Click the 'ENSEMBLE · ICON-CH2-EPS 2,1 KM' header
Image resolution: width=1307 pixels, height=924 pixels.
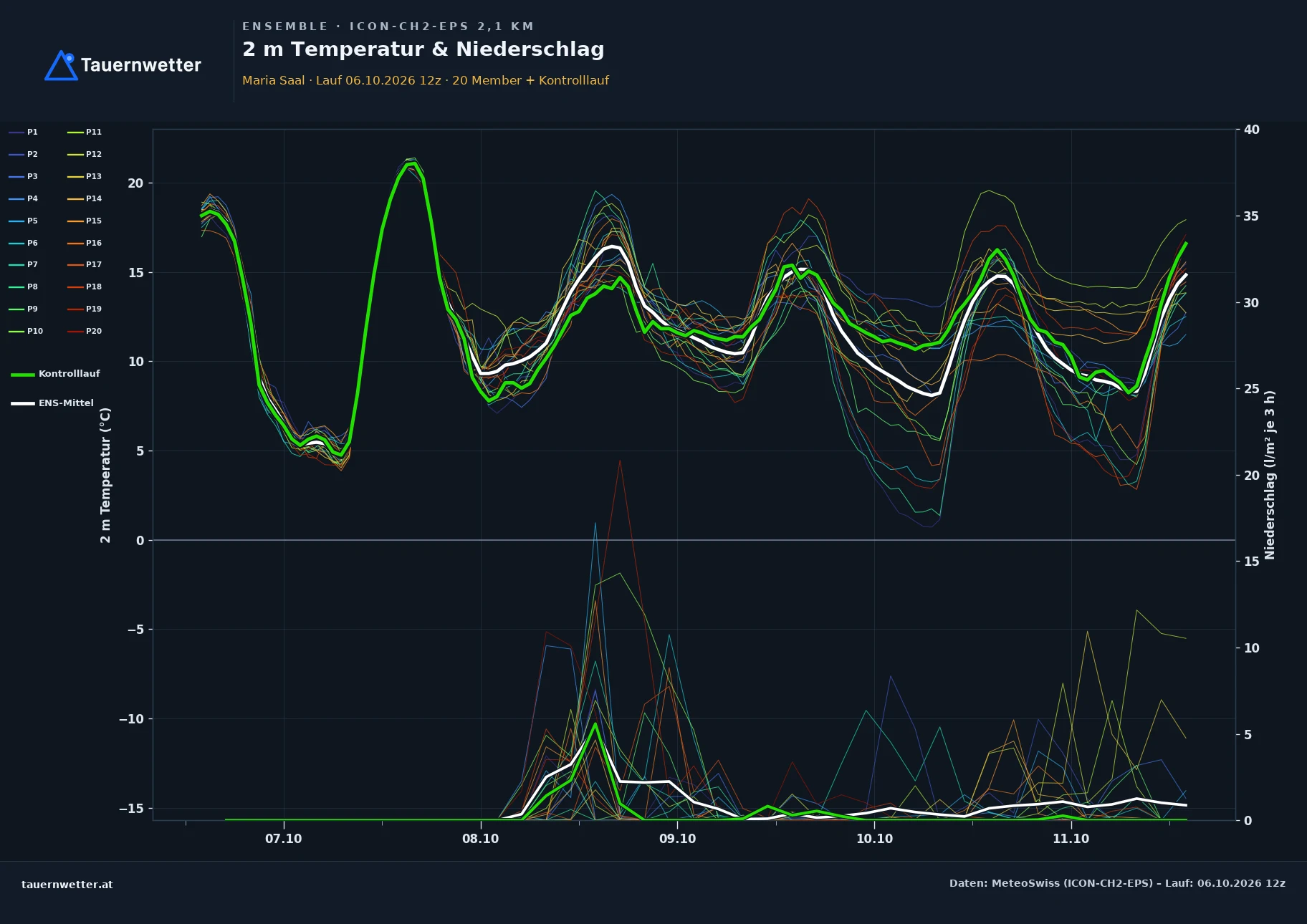[388, 27]
